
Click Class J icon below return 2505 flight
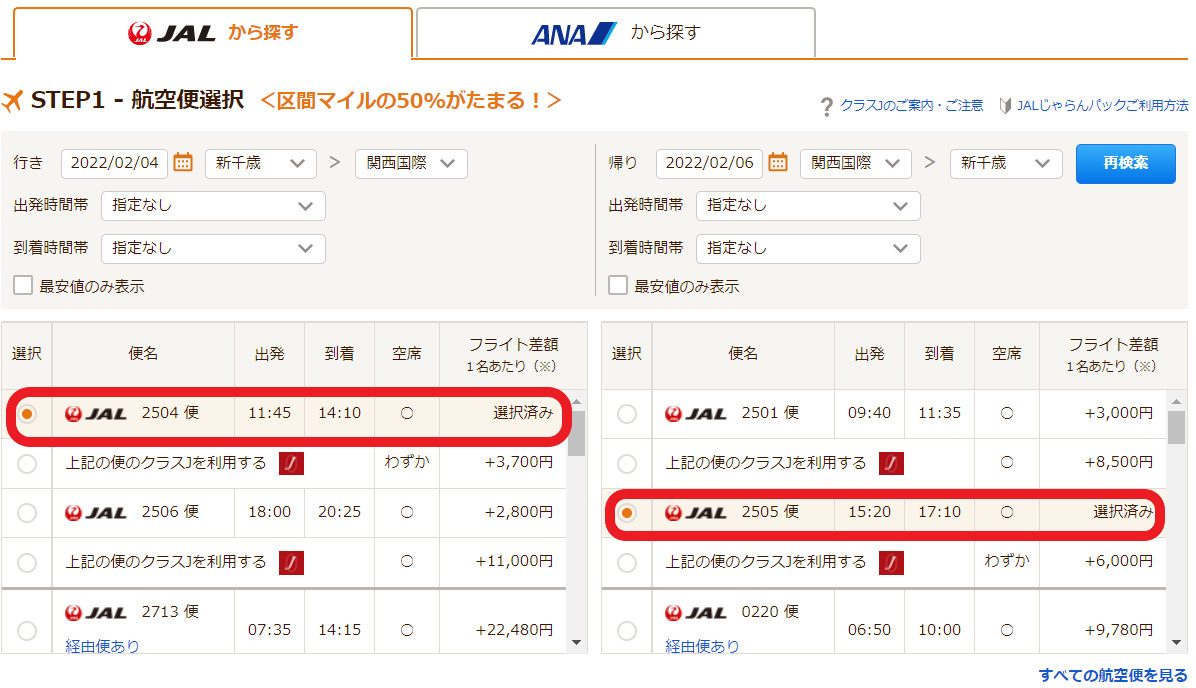(891, 562)
